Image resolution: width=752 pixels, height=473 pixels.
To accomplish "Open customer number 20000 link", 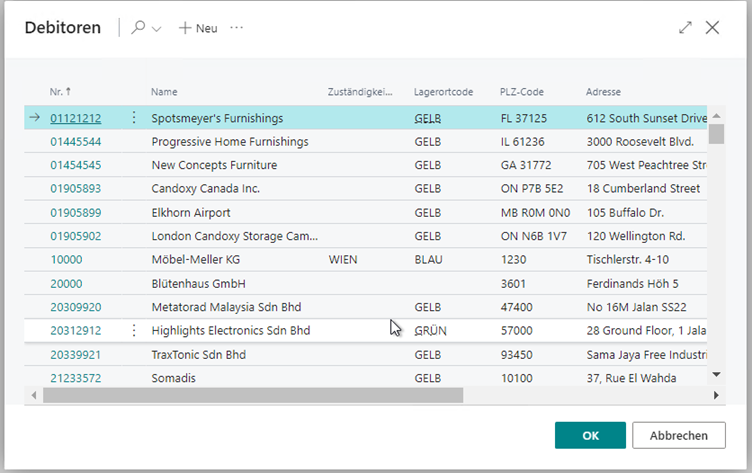I will click(66, 284).
